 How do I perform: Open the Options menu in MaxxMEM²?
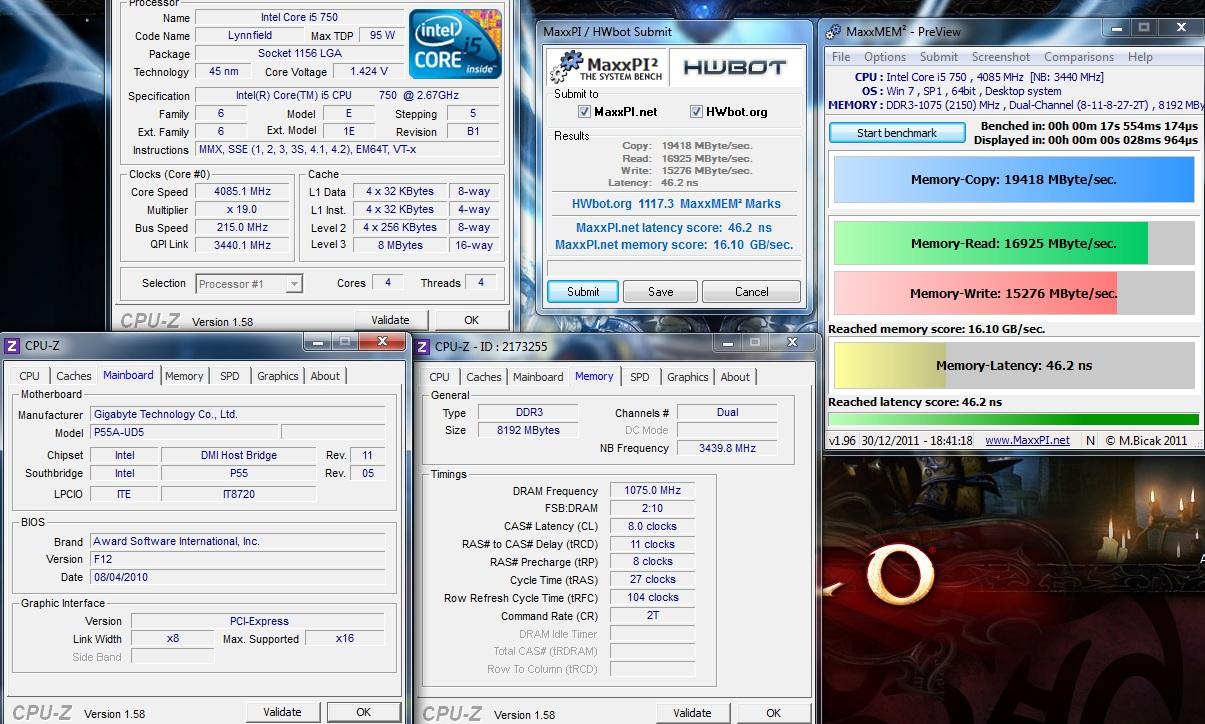[884, 57]
